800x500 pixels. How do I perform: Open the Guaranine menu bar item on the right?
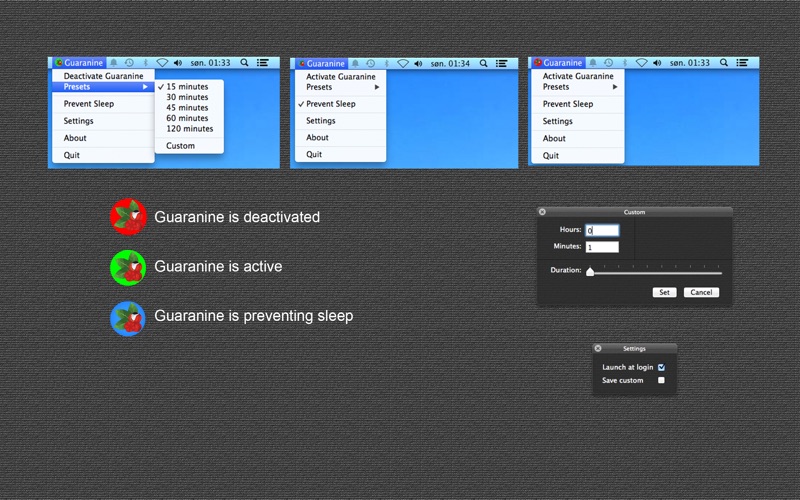point(557,63)
